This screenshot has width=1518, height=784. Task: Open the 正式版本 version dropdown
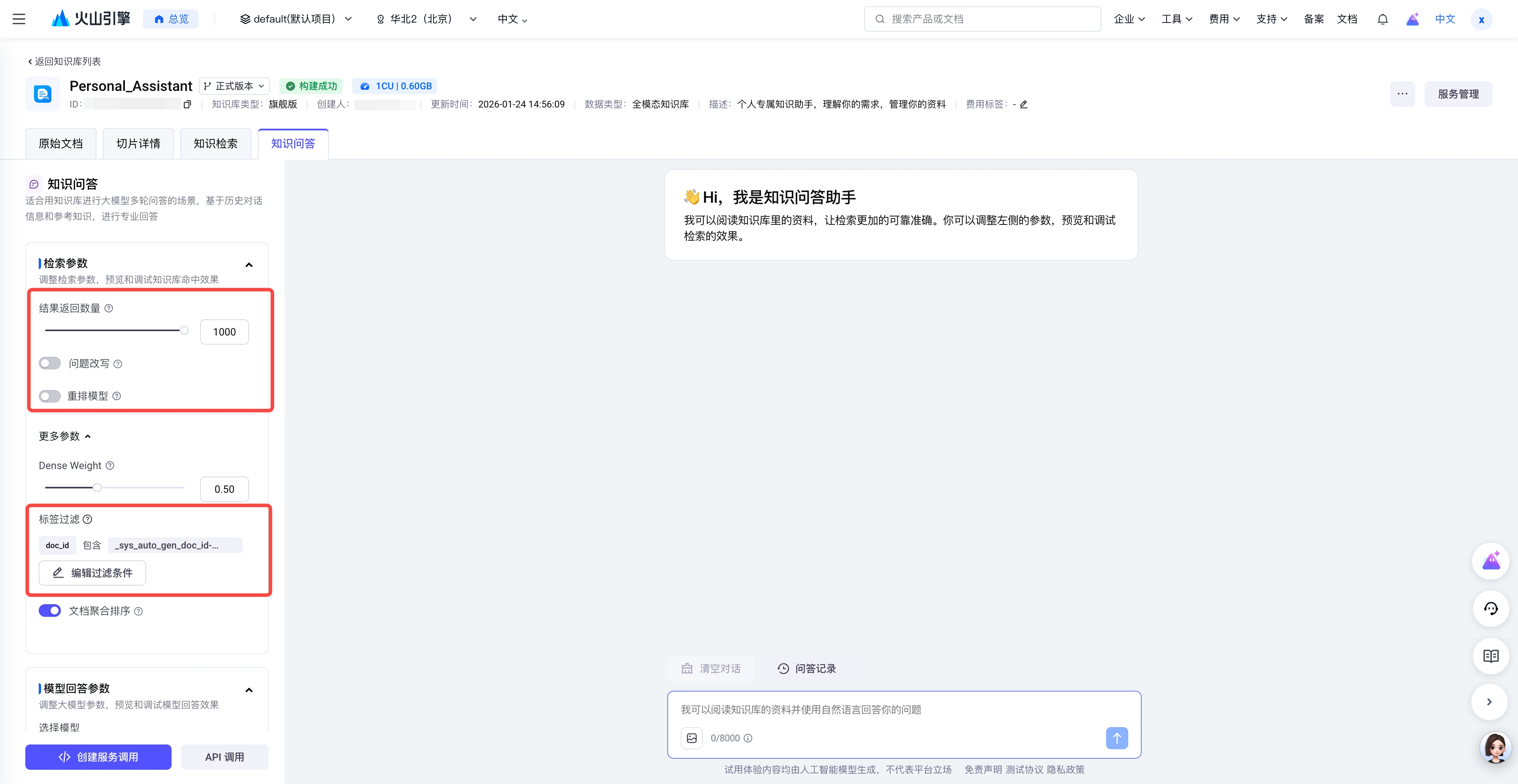pos(234,86)
